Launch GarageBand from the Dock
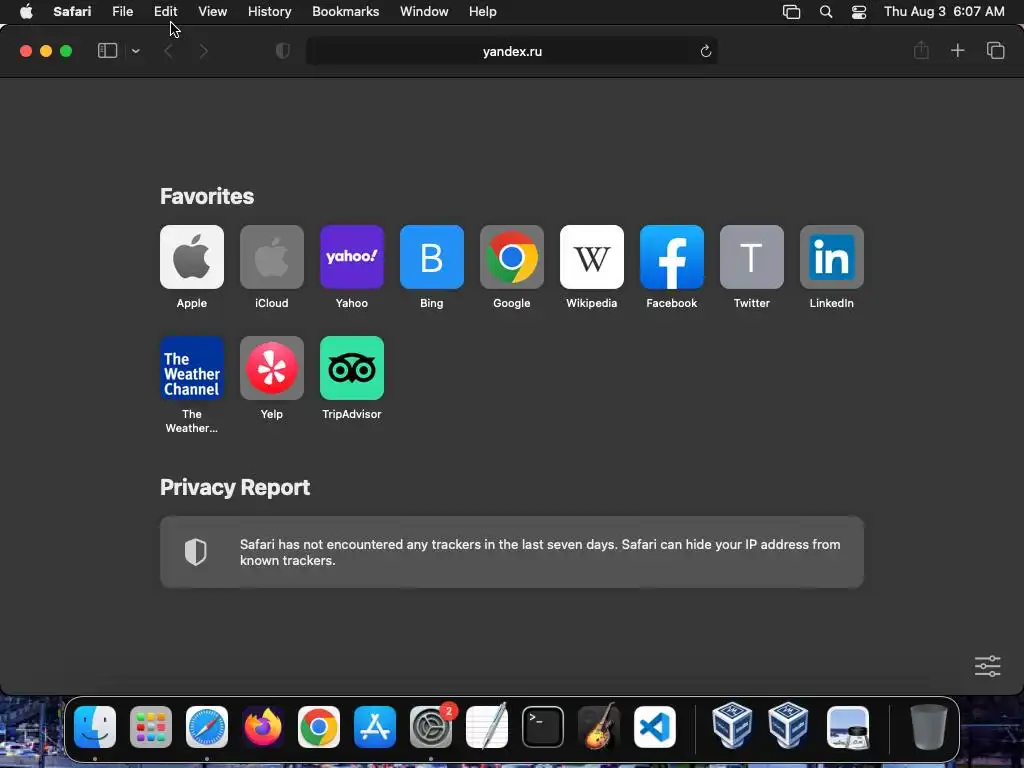The height and width of the screenshot is (768, 1024). point(599,726)
